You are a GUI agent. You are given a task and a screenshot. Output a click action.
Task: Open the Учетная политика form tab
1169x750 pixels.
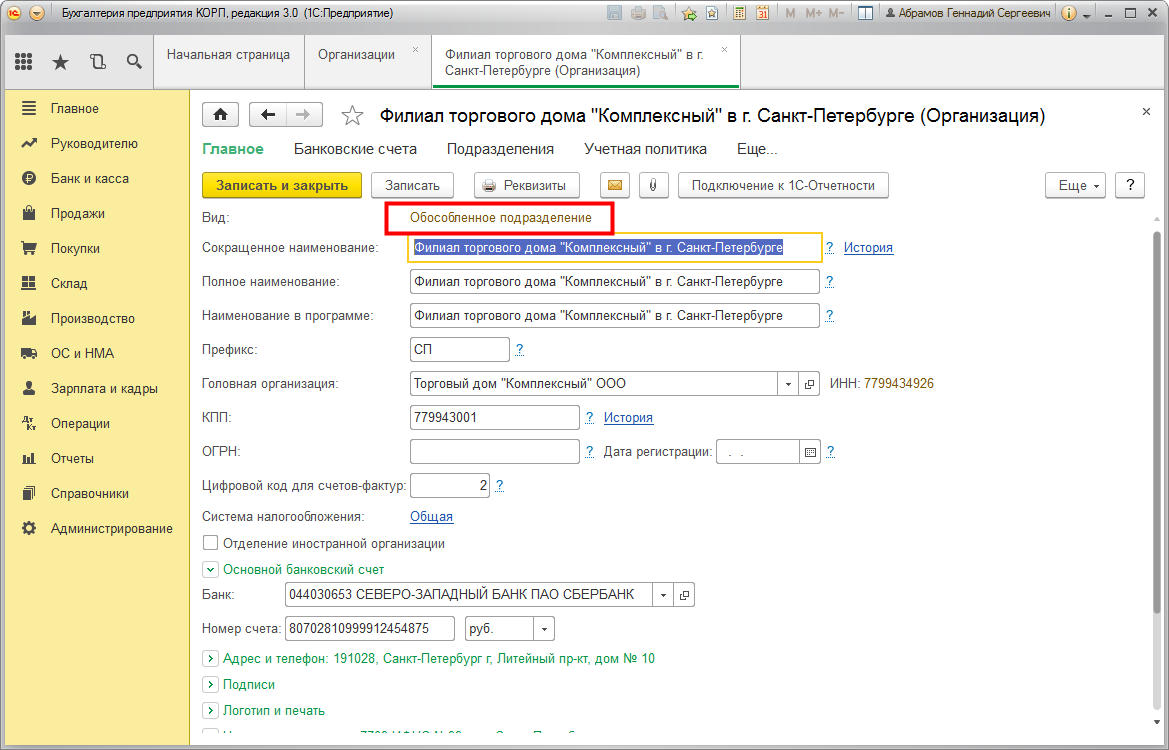[645, 149]
